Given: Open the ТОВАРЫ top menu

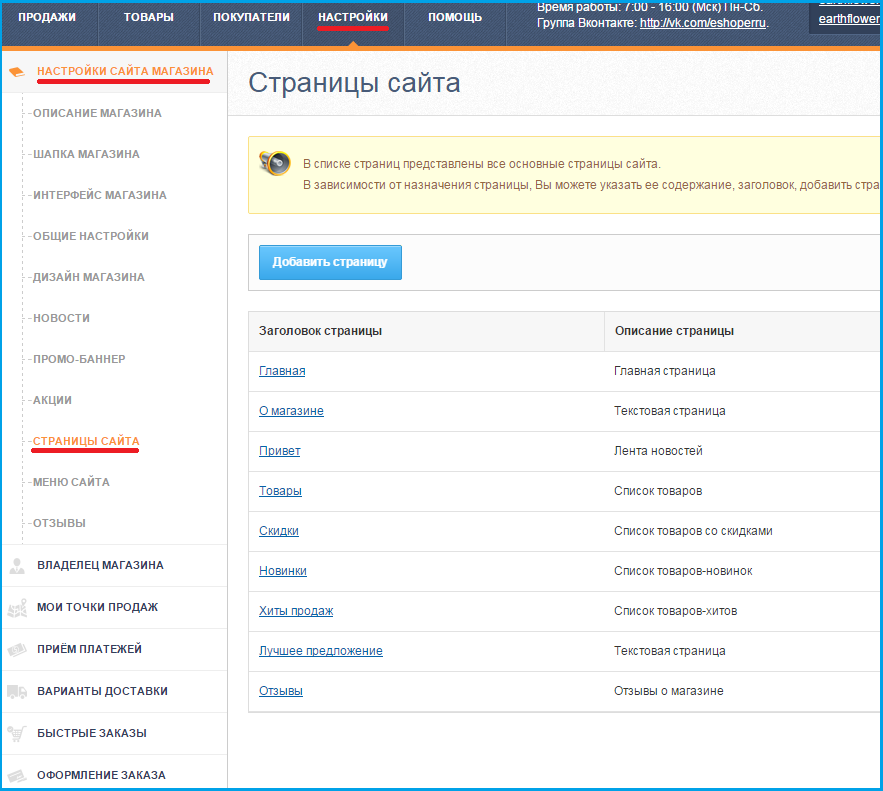Looking at the screenshot, I should click(149, 17).
